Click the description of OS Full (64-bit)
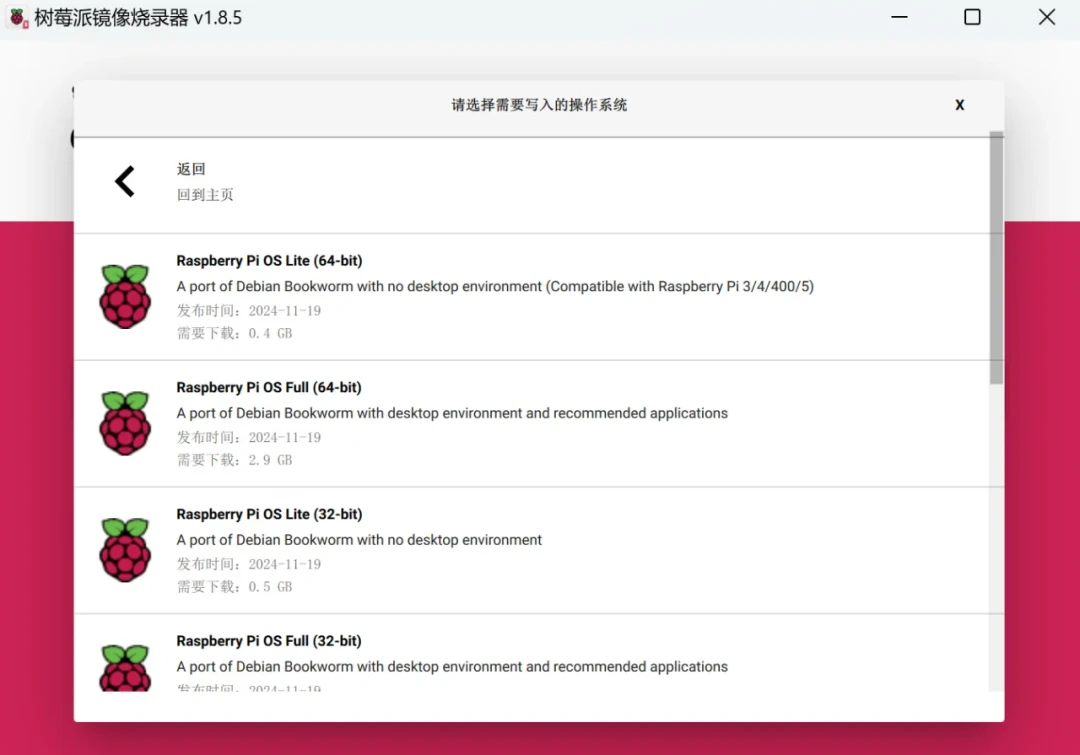This screenshot has height=755, width=1080. (452, 413)
